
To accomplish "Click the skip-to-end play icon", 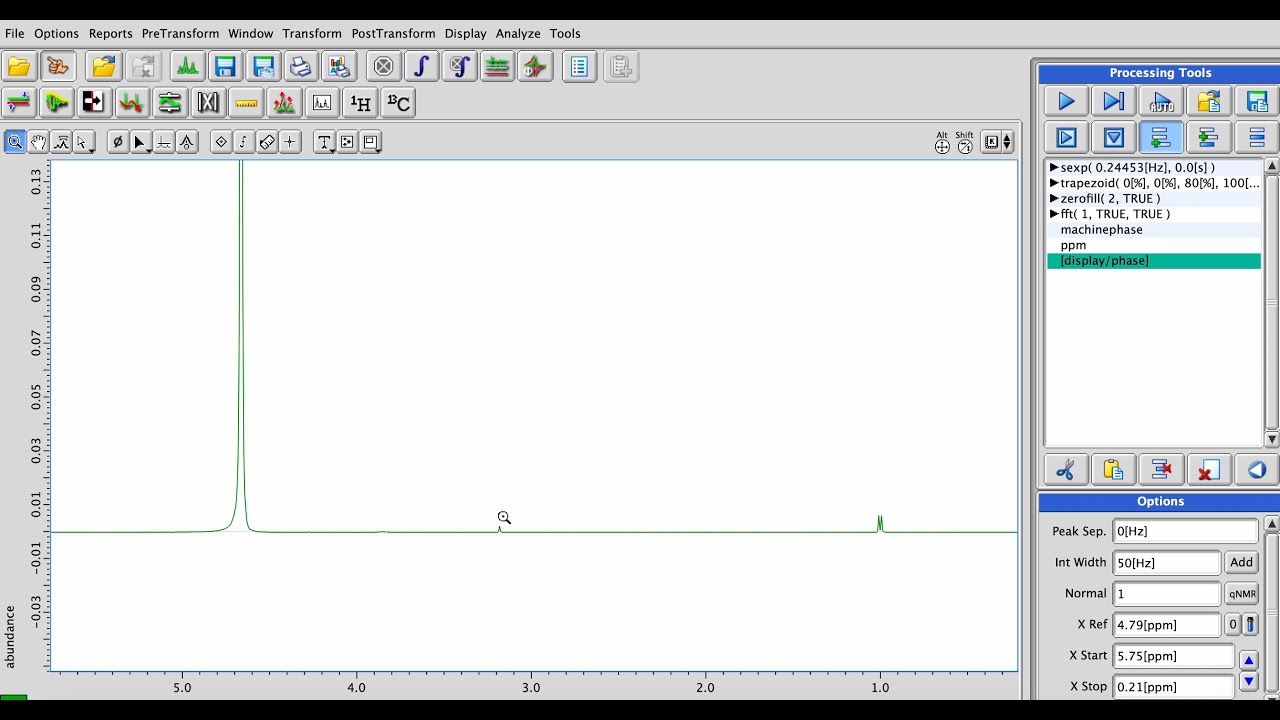I will 1113,101.
